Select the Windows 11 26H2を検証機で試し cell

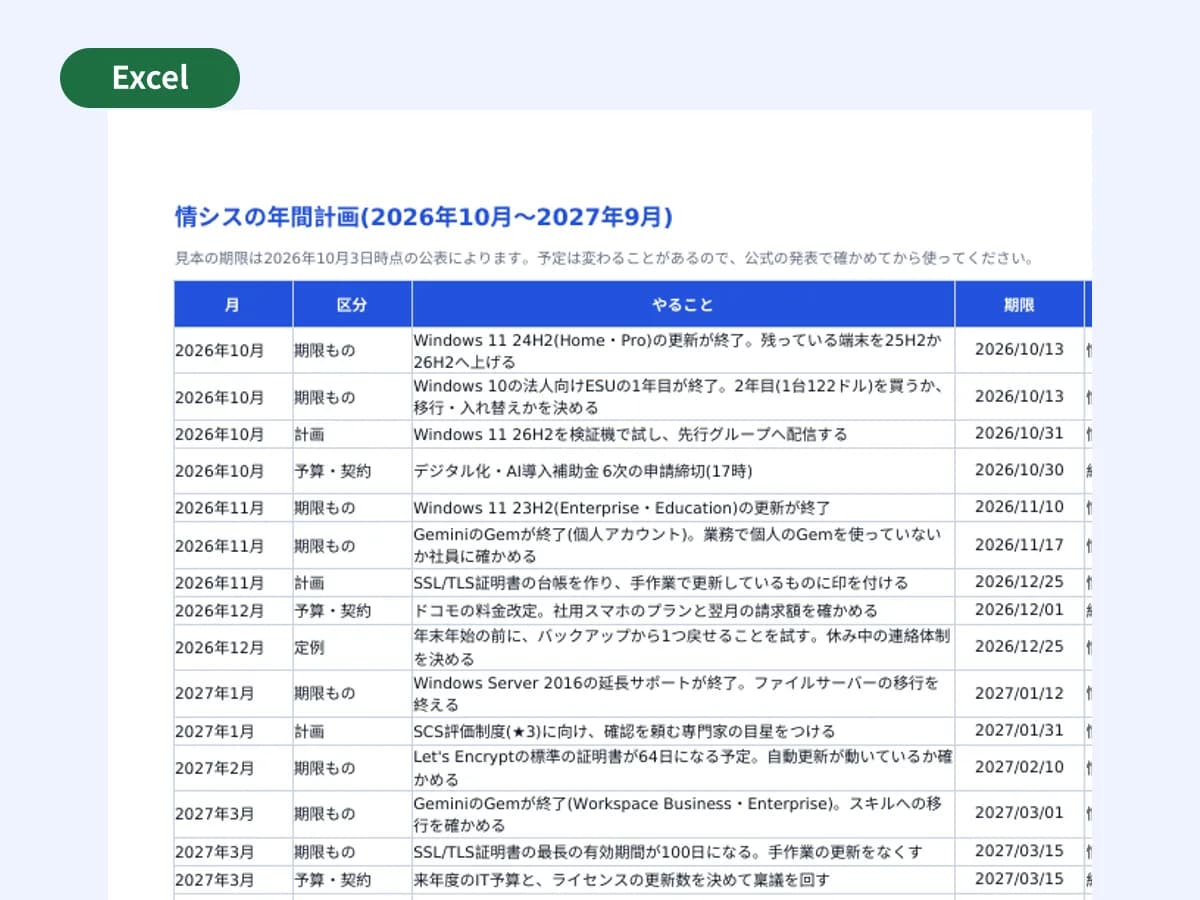683,434
